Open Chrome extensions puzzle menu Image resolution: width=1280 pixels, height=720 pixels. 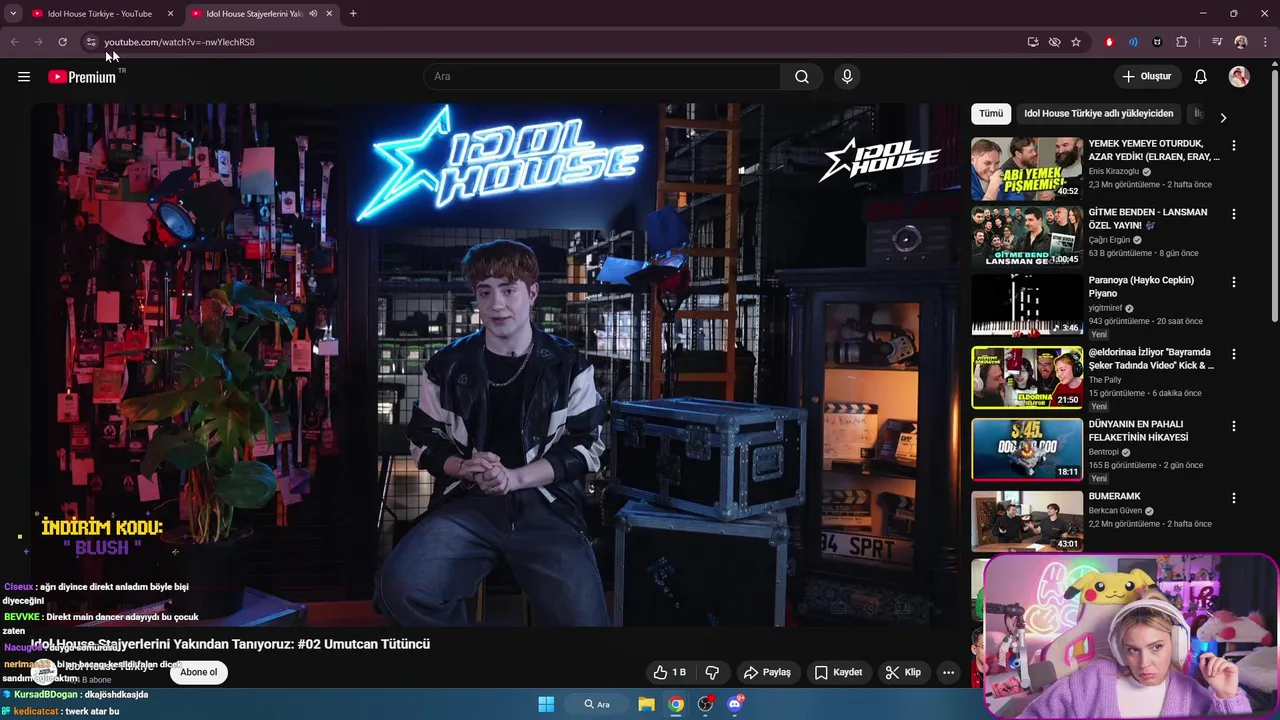[x=1182, y=42]
